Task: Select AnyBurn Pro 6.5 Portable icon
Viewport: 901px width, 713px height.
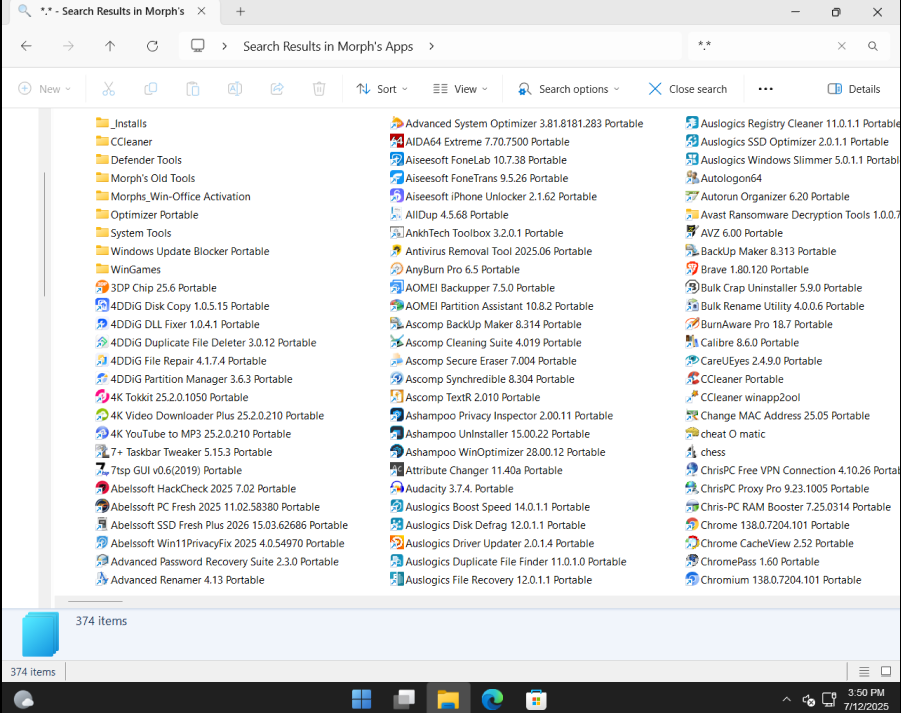Action: coord(396,269)
